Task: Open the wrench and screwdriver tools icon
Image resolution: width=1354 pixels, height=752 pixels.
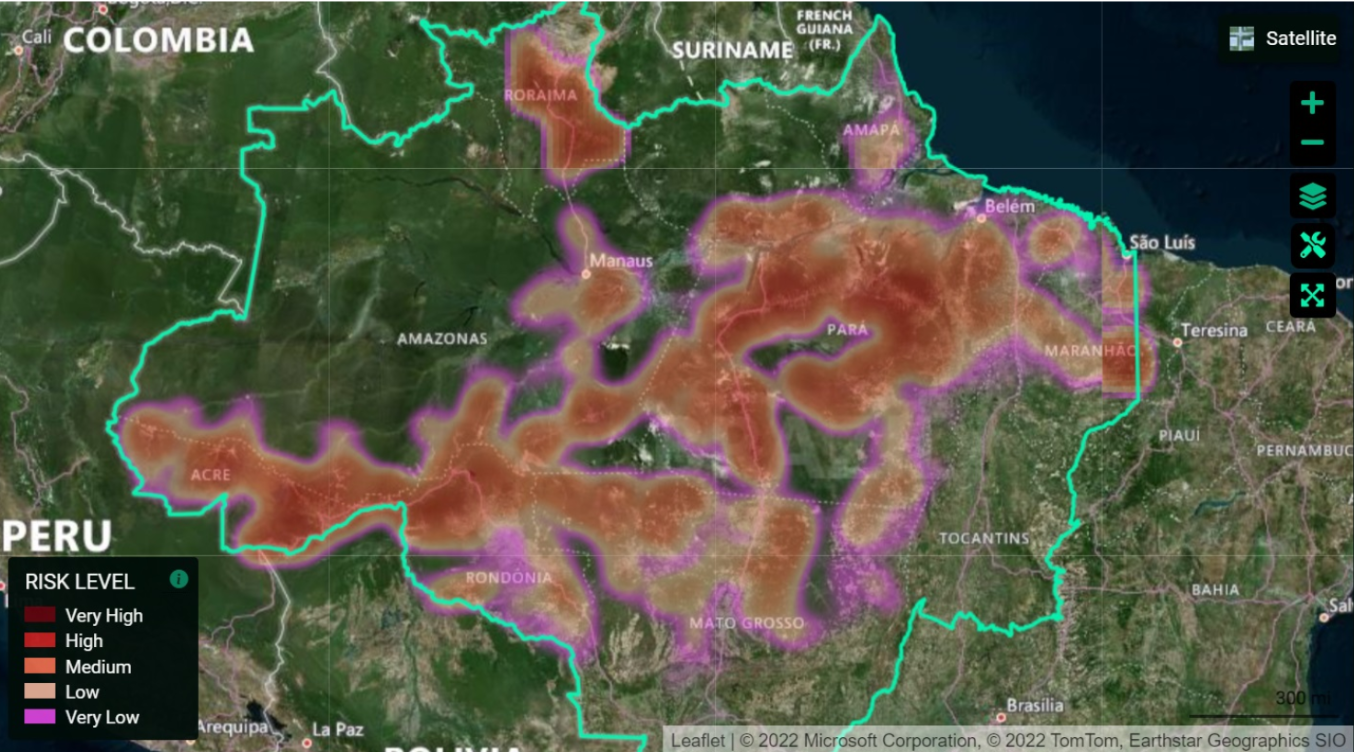Action: click(1312, 245)
